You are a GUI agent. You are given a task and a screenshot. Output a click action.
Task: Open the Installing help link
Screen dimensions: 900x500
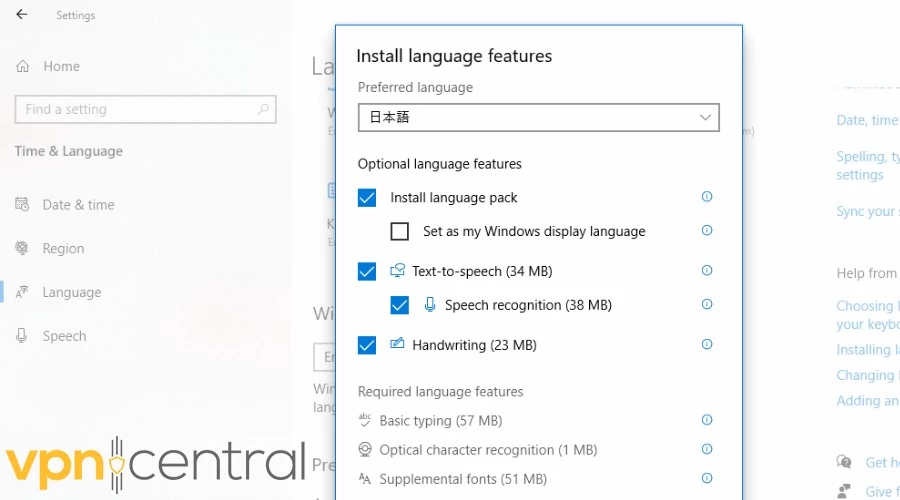pos(868,350)
